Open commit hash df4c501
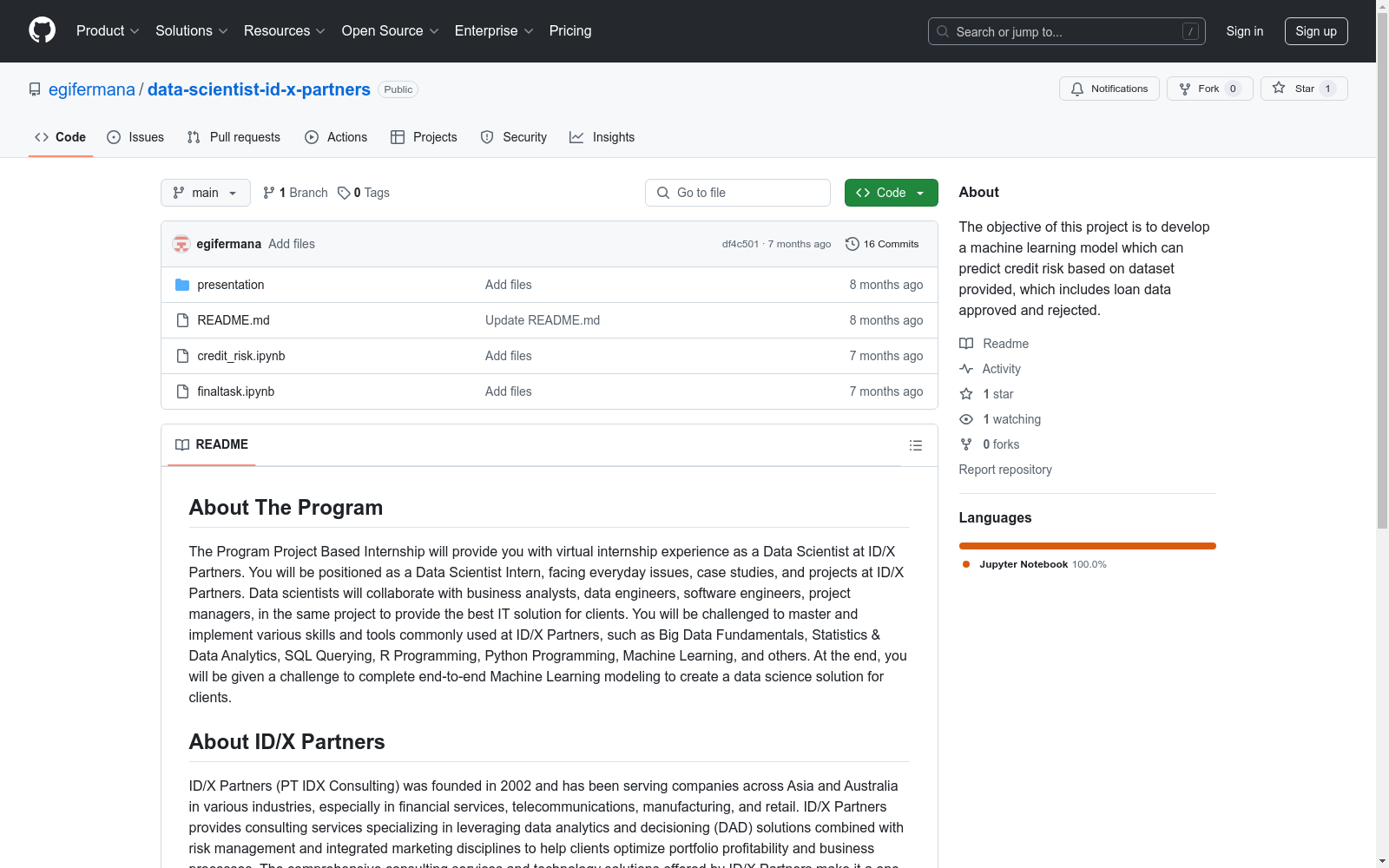The height and width of the screenshot is (868, 1389). [740, 244]
